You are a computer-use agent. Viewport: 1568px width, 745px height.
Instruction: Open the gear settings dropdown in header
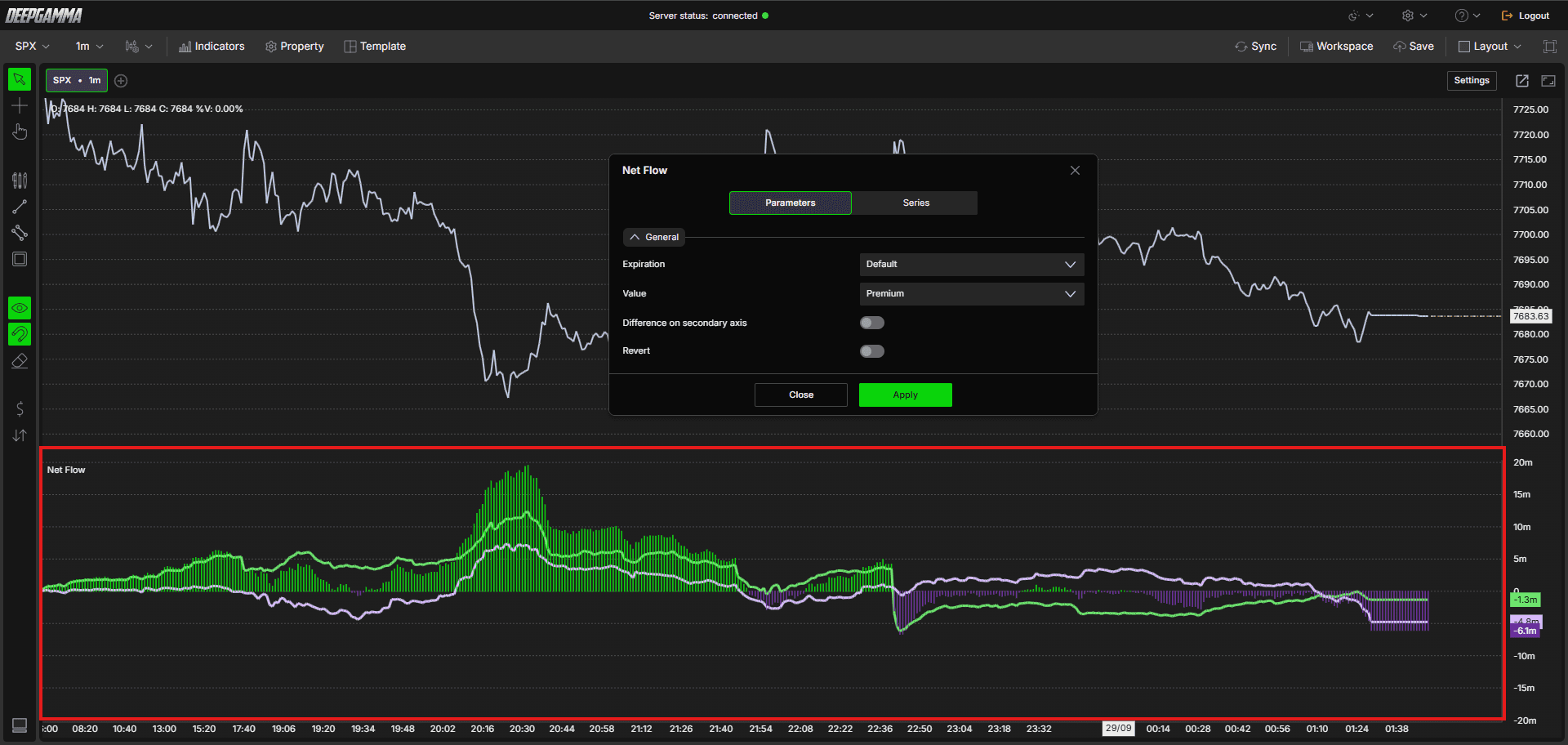pos(1414,16)
